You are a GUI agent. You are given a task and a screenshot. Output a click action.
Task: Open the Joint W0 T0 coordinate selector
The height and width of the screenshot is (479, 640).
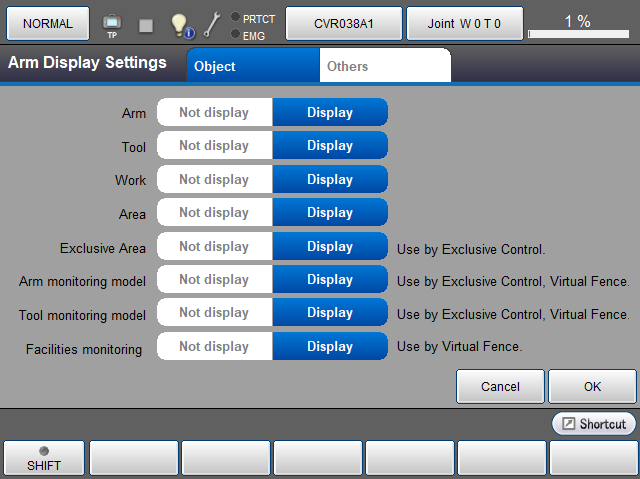coord(464,24)
